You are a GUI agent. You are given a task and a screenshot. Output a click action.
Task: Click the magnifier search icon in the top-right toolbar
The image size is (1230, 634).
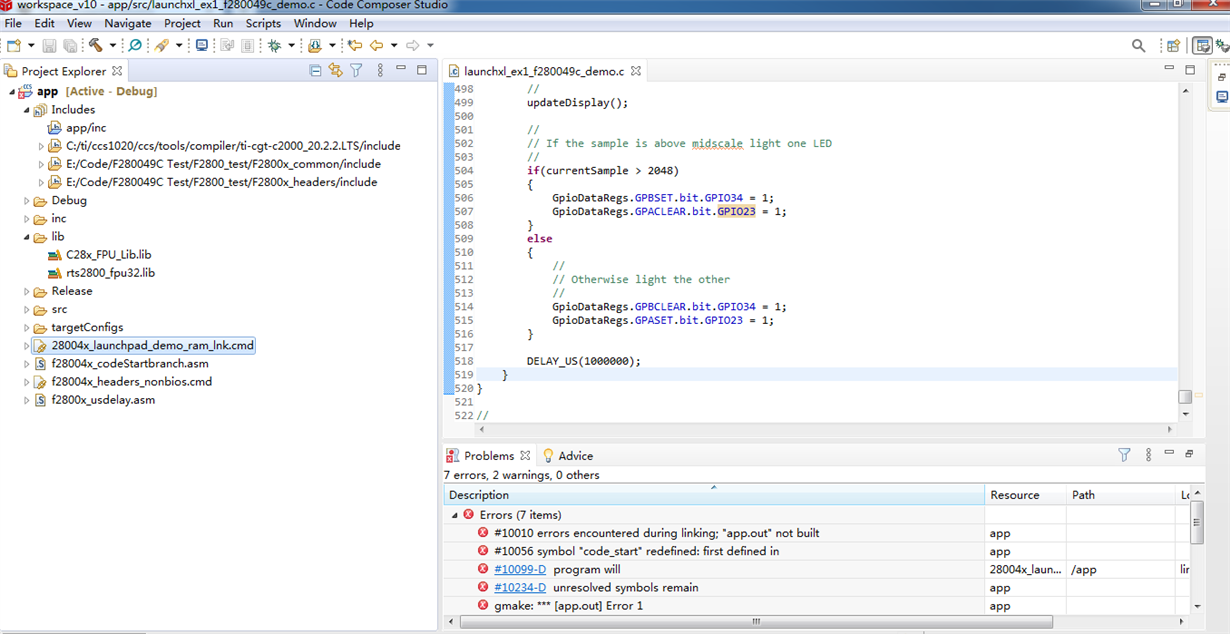(x=1138, y=45)
